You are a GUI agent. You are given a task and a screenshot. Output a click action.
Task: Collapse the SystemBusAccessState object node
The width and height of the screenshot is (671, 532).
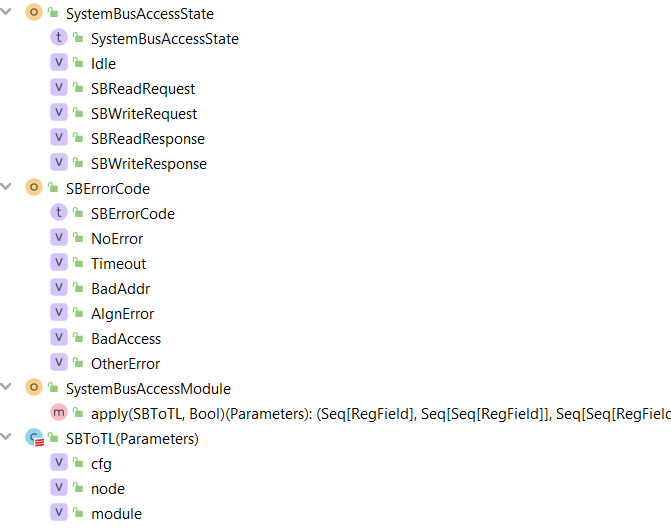coord(6,12)
